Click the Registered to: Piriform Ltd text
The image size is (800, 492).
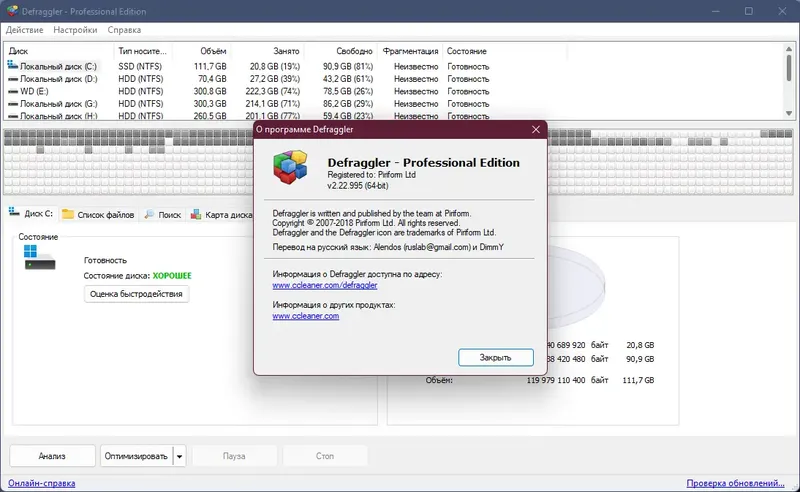tap(371, 175)
